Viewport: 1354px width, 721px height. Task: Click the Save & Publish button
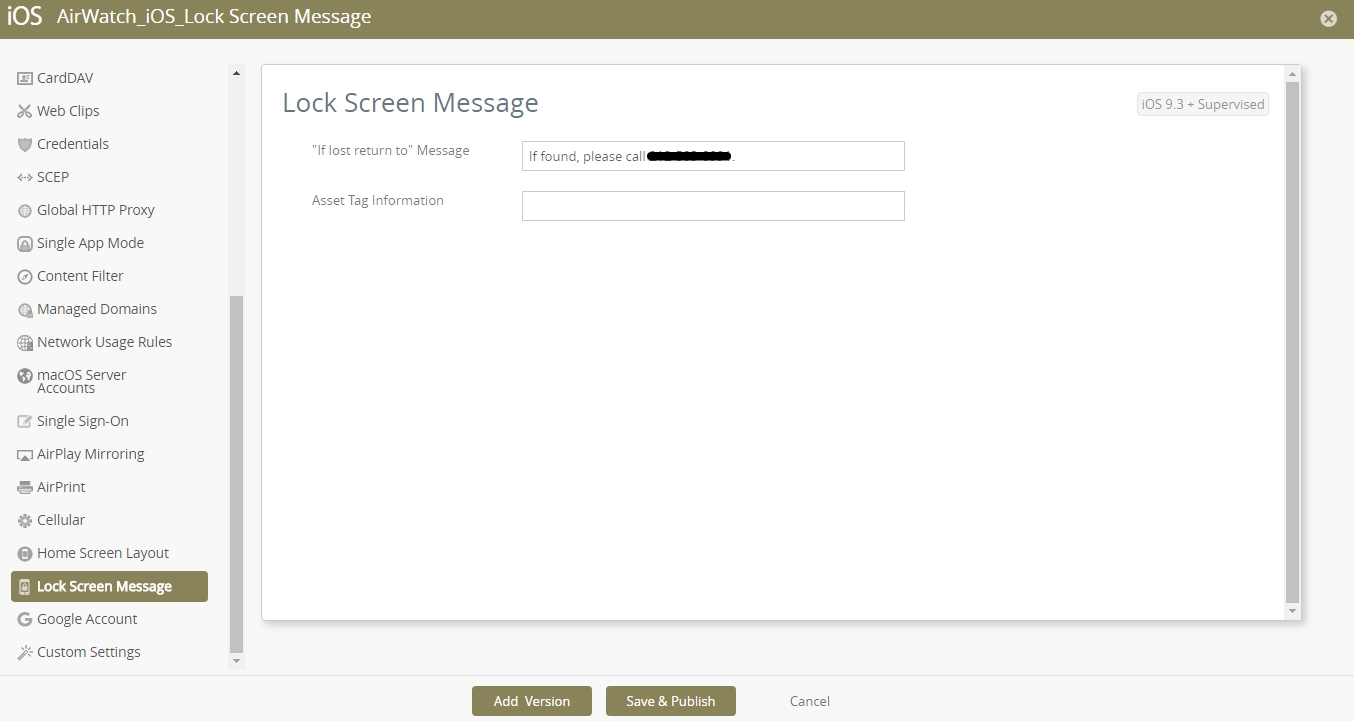pos(670,701)
